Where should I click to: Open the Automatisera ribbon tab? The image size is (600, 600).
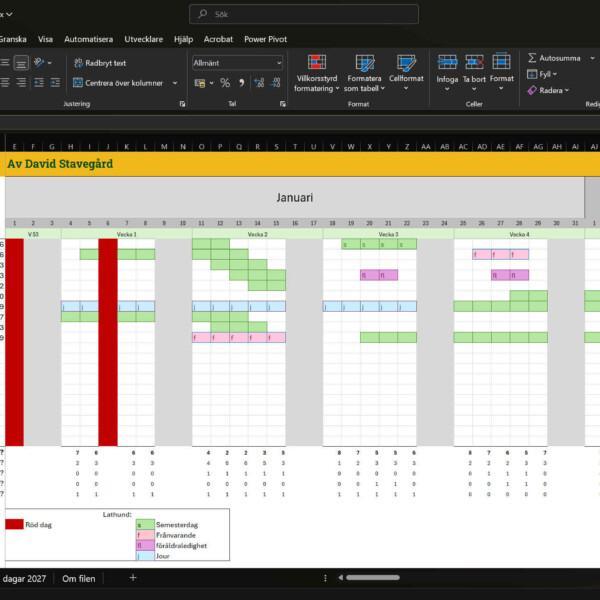(88, 39)
